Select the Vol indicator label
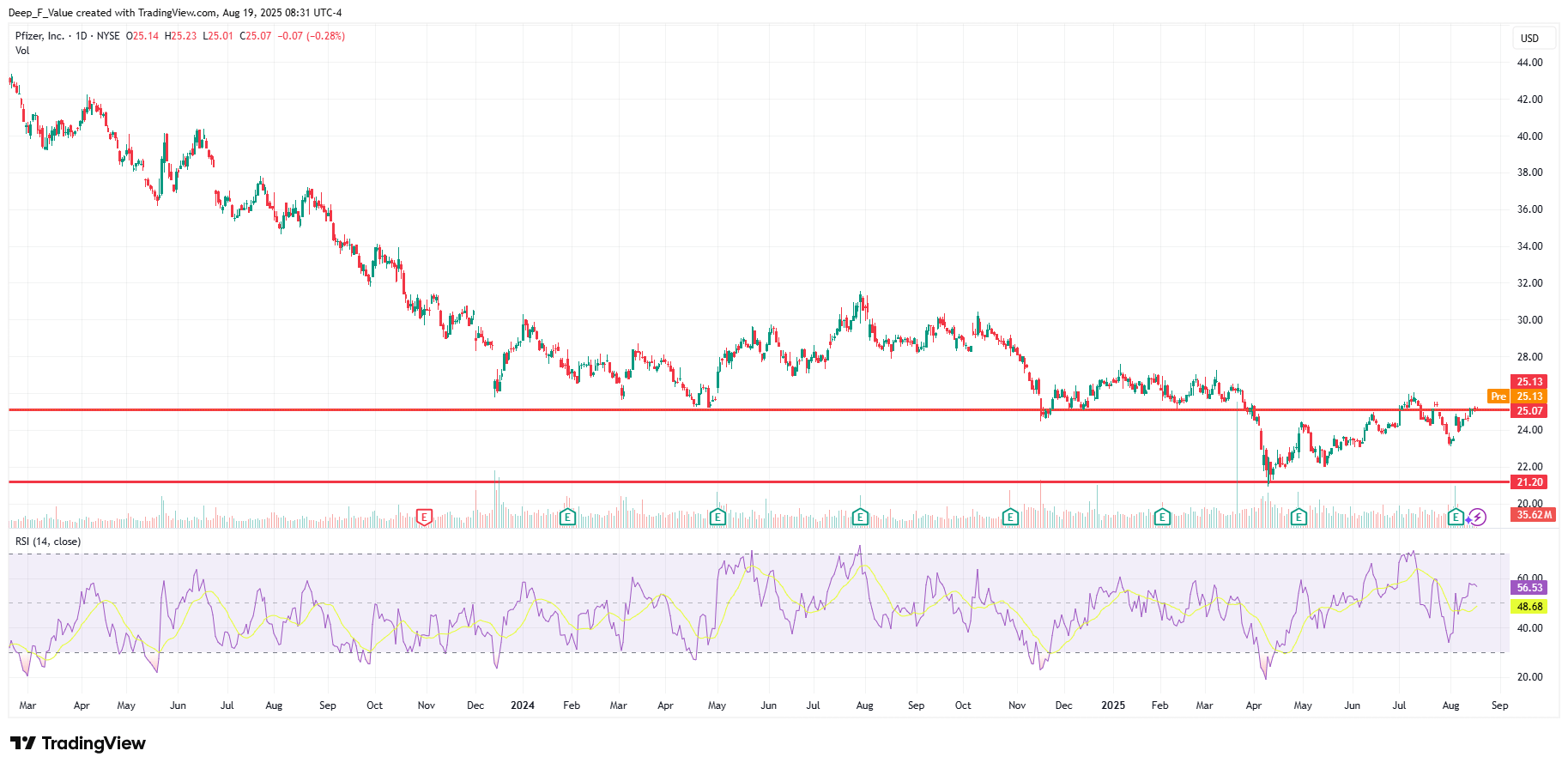The height and width of the screenshot is (769, 1568). click(x=22, y=51)
